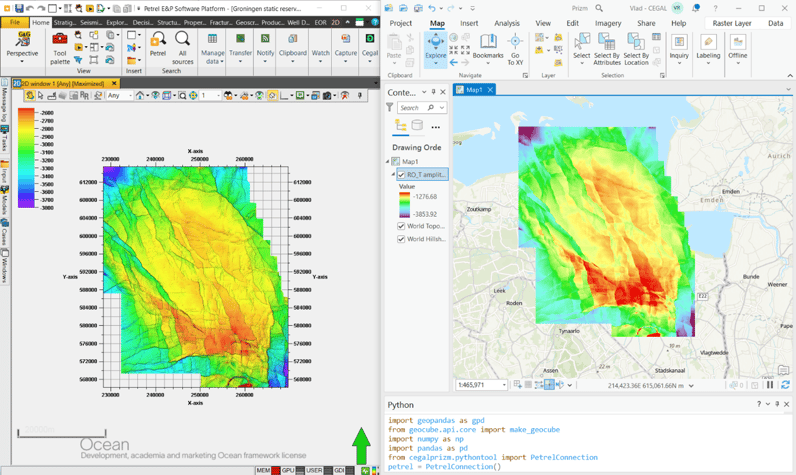Viewport: 796px width, 475px height.
Task: Close the 2D window 1 tab
Action: point(114,83)
